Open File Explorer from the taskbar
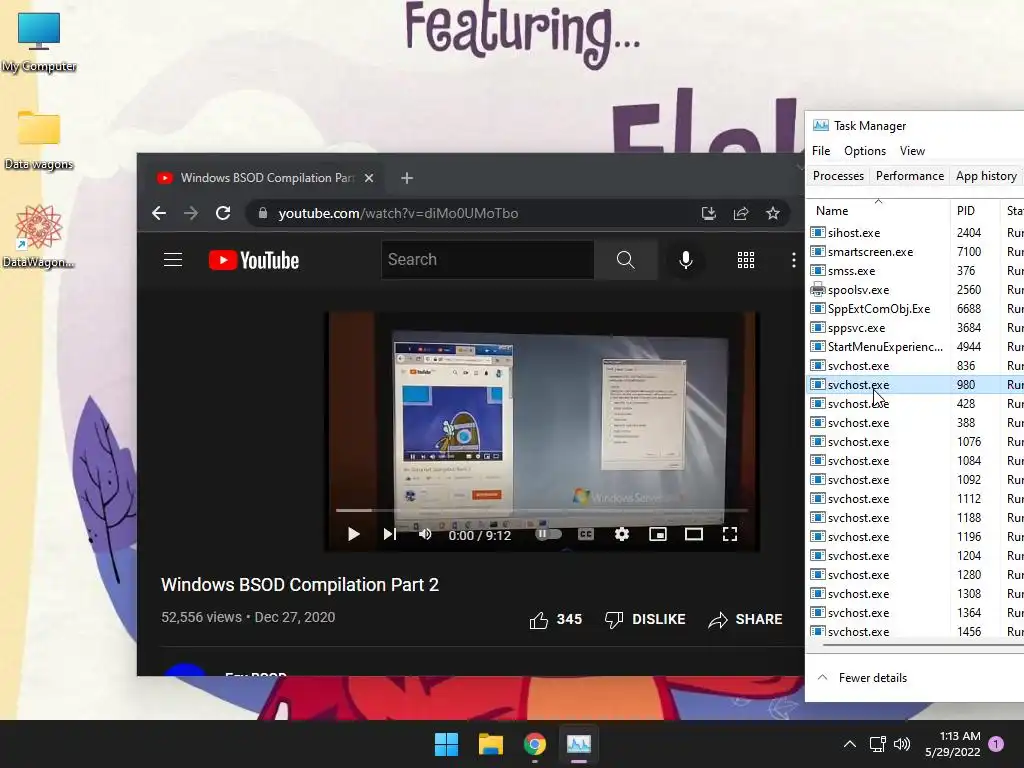1024x768 pixels. (x=490, y=744)
